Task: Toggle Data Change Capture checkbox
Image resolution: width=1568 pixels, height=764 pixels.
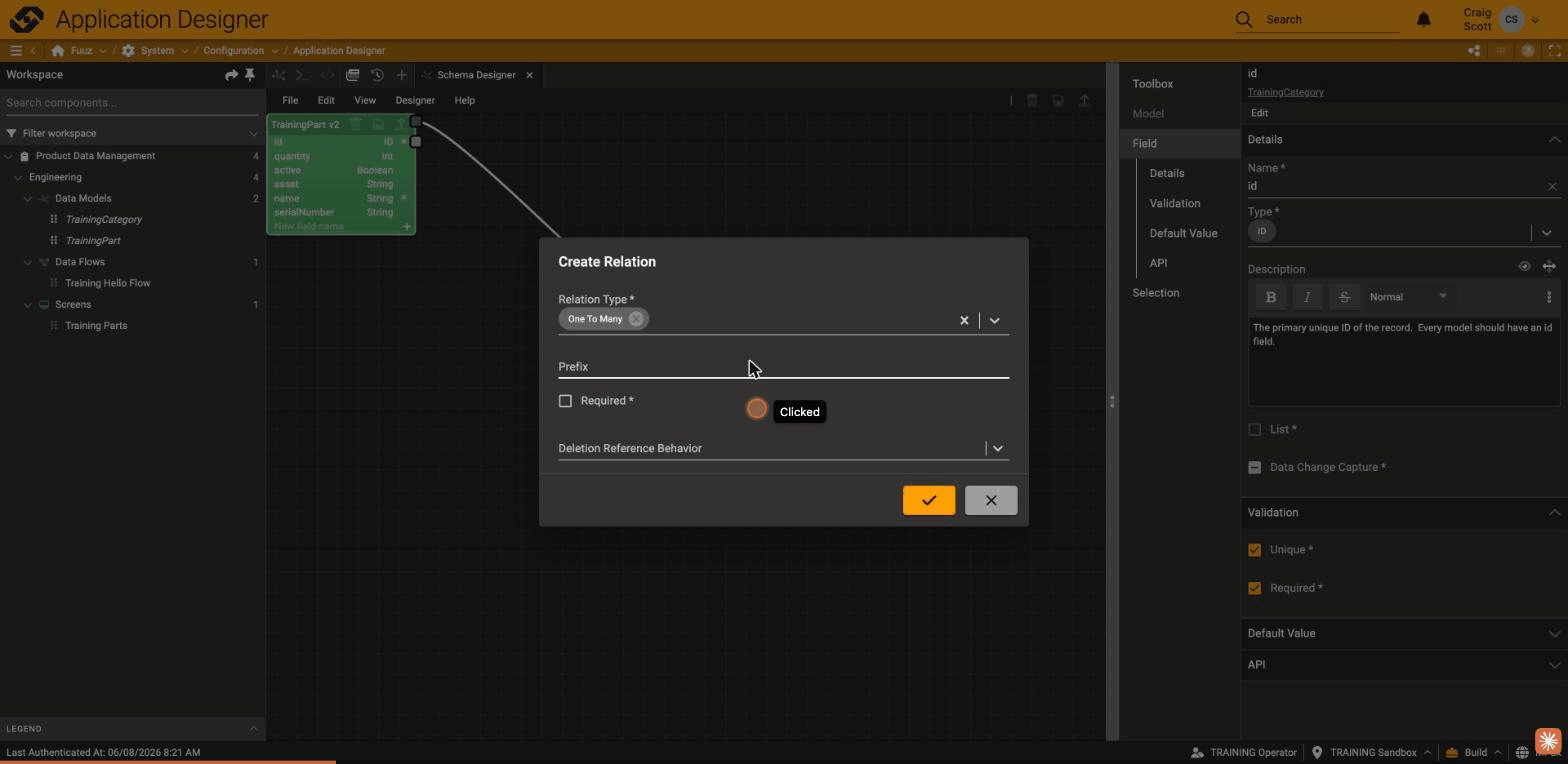Action: 1255,467
